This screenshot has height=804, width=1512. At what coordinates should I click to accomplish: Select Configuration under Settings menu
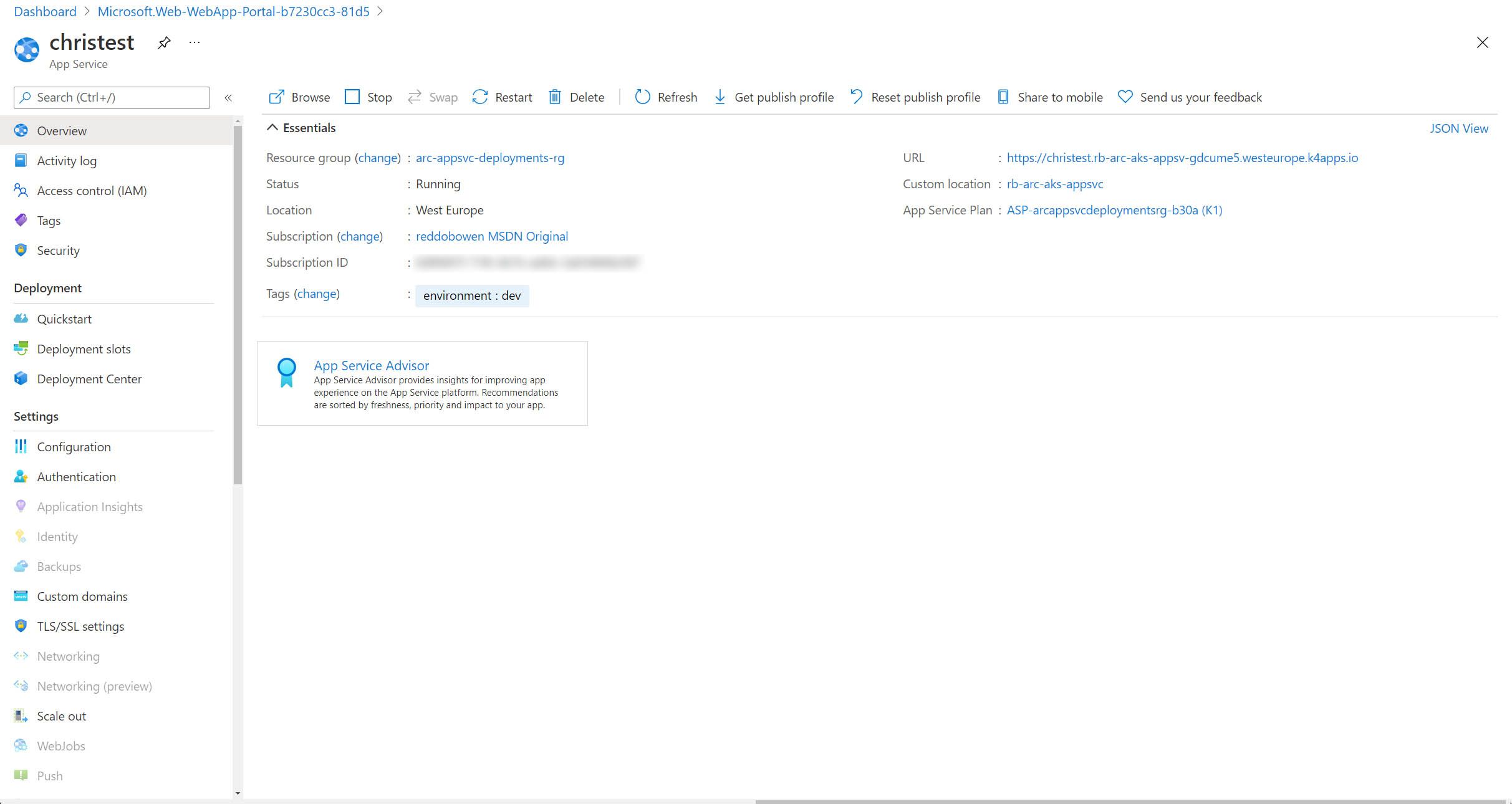tap(74, 446)
